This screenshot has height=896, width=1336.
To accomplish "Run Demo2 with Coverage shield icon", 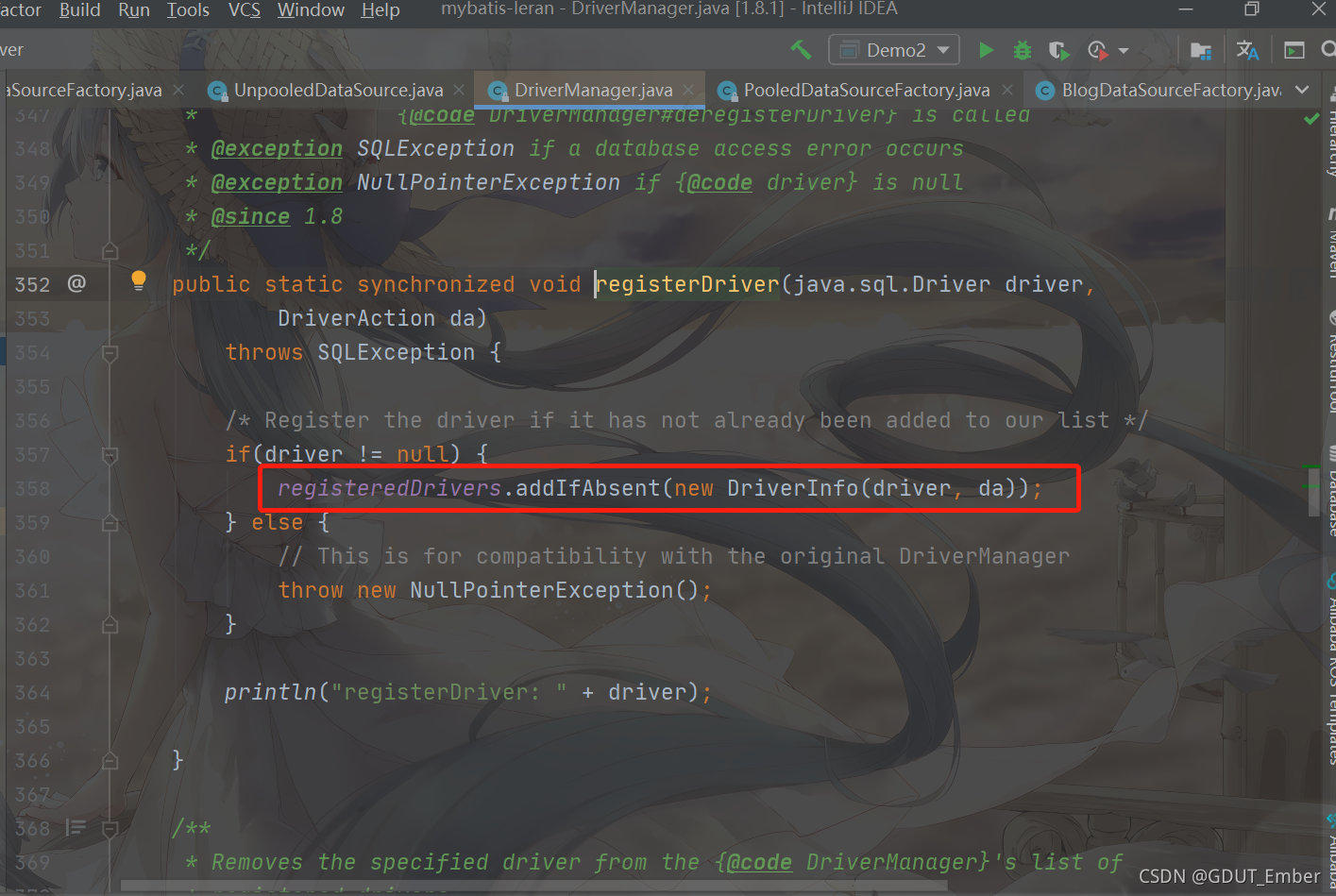I will pyautogui.click(x=1058, y=50).
